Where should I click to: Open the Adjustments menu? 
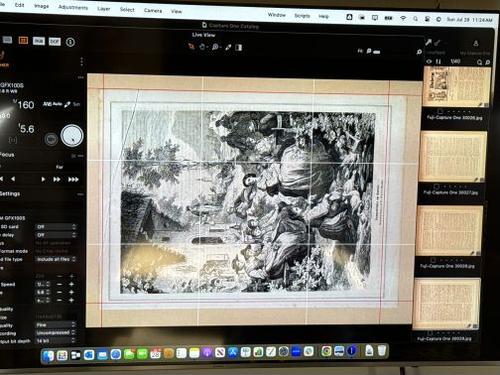click(73, 7)
